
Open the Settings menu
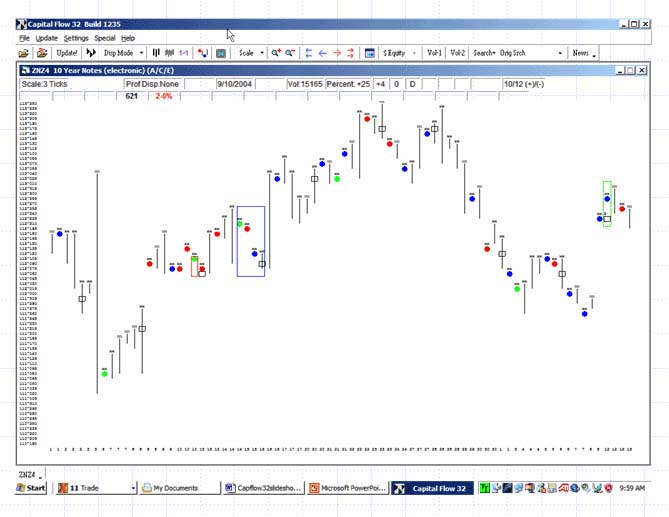tap(76, 37)
